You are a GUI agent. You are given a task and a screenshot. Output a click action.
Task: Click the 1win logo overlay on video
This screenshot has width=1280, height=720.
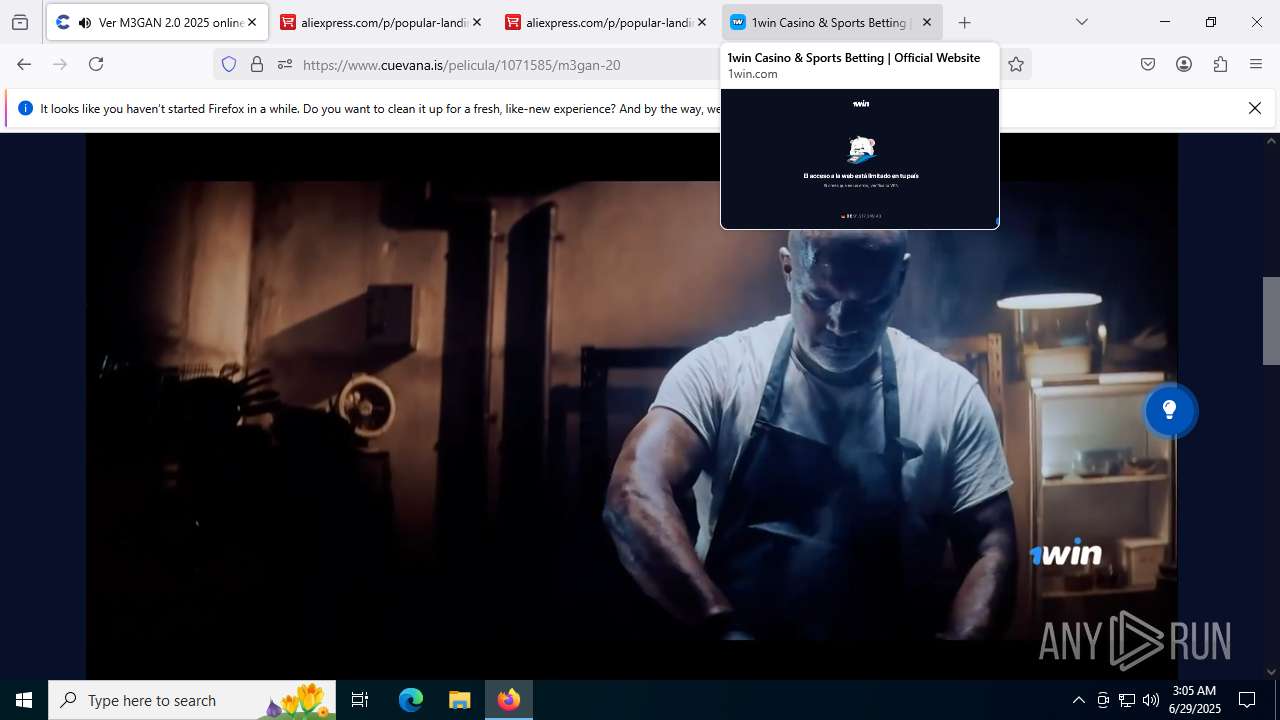[1066, 553]
